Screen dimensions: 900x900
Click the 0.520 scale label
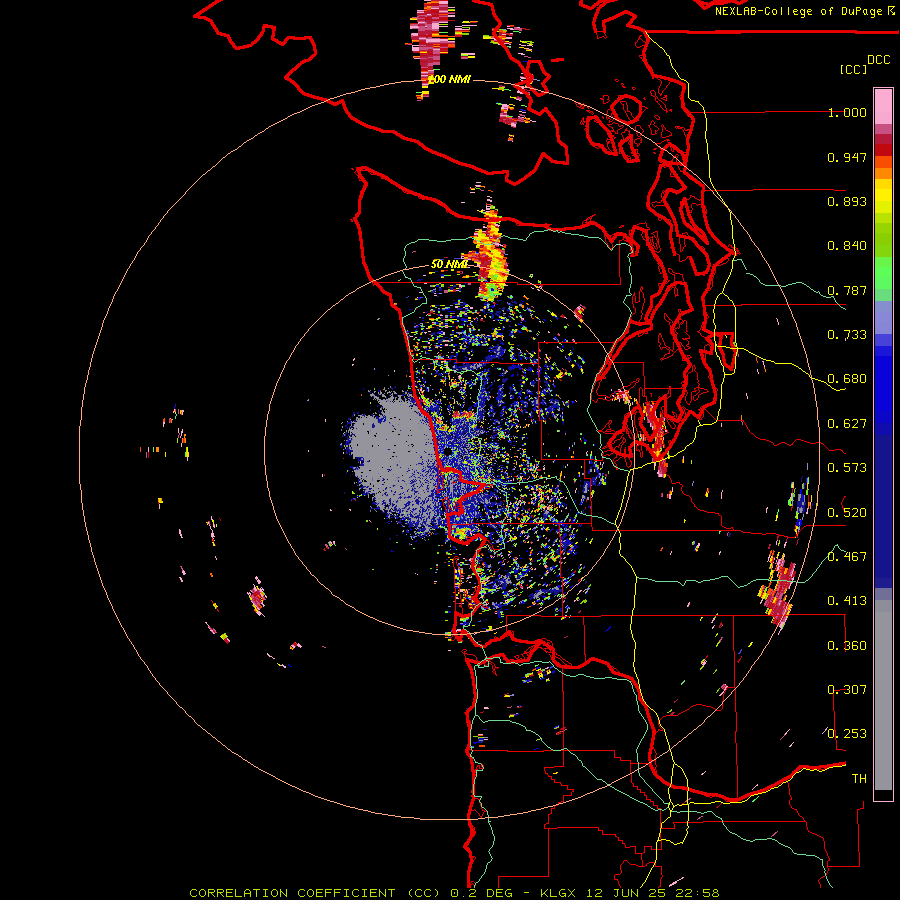(x=847, y=513)
